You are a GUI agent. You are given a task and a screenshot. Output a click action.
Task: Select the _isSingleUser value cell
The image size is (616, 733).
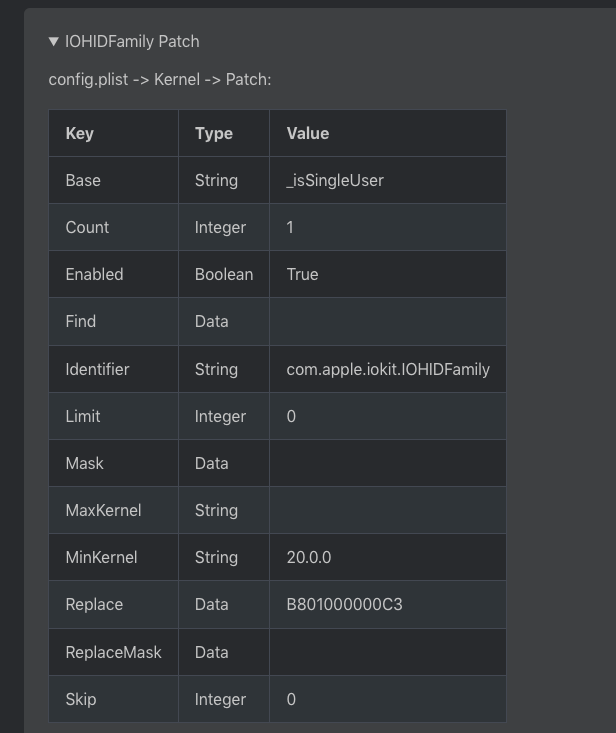coord(335,181)
